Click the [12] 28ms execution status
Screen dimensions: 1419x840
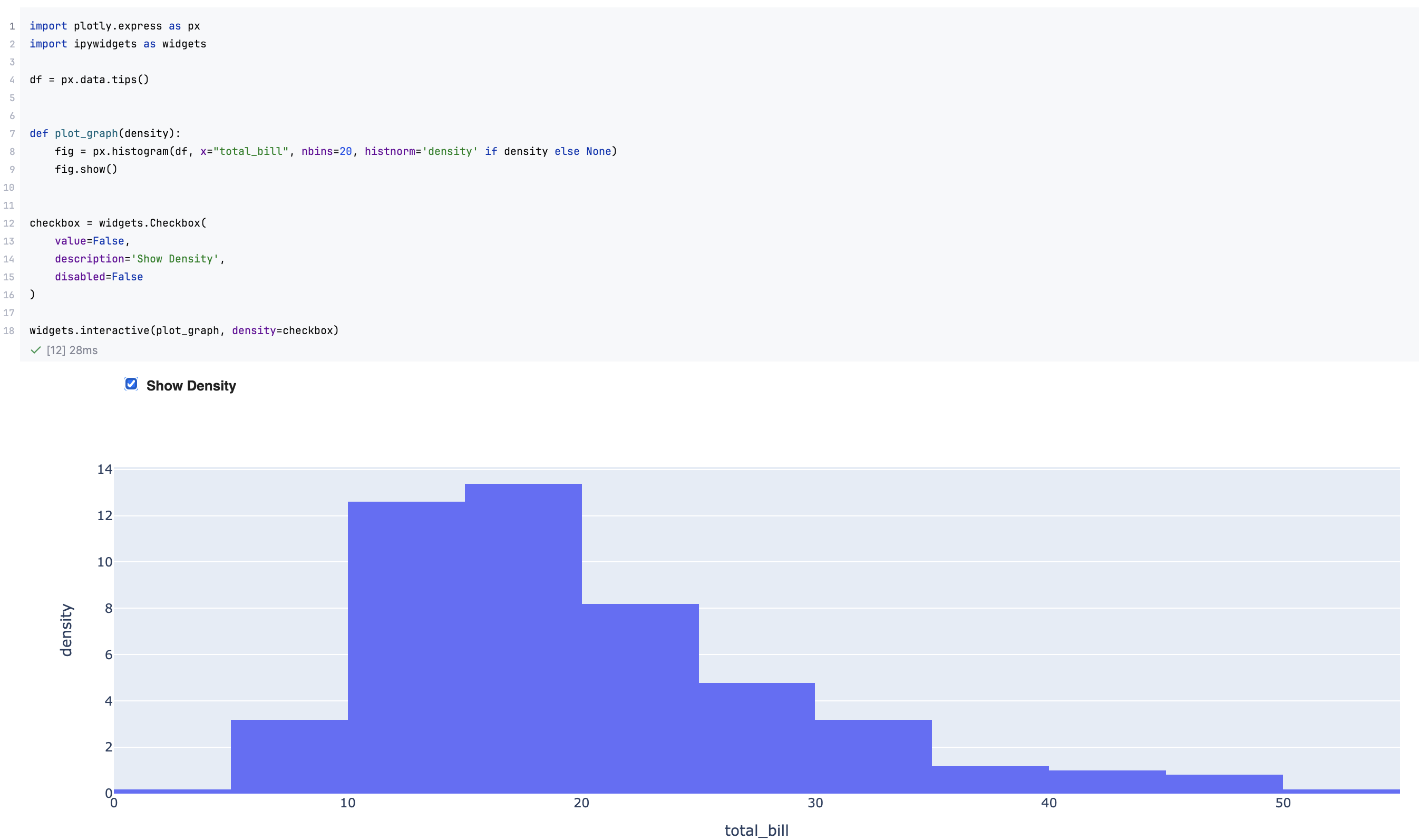point(72,350)
